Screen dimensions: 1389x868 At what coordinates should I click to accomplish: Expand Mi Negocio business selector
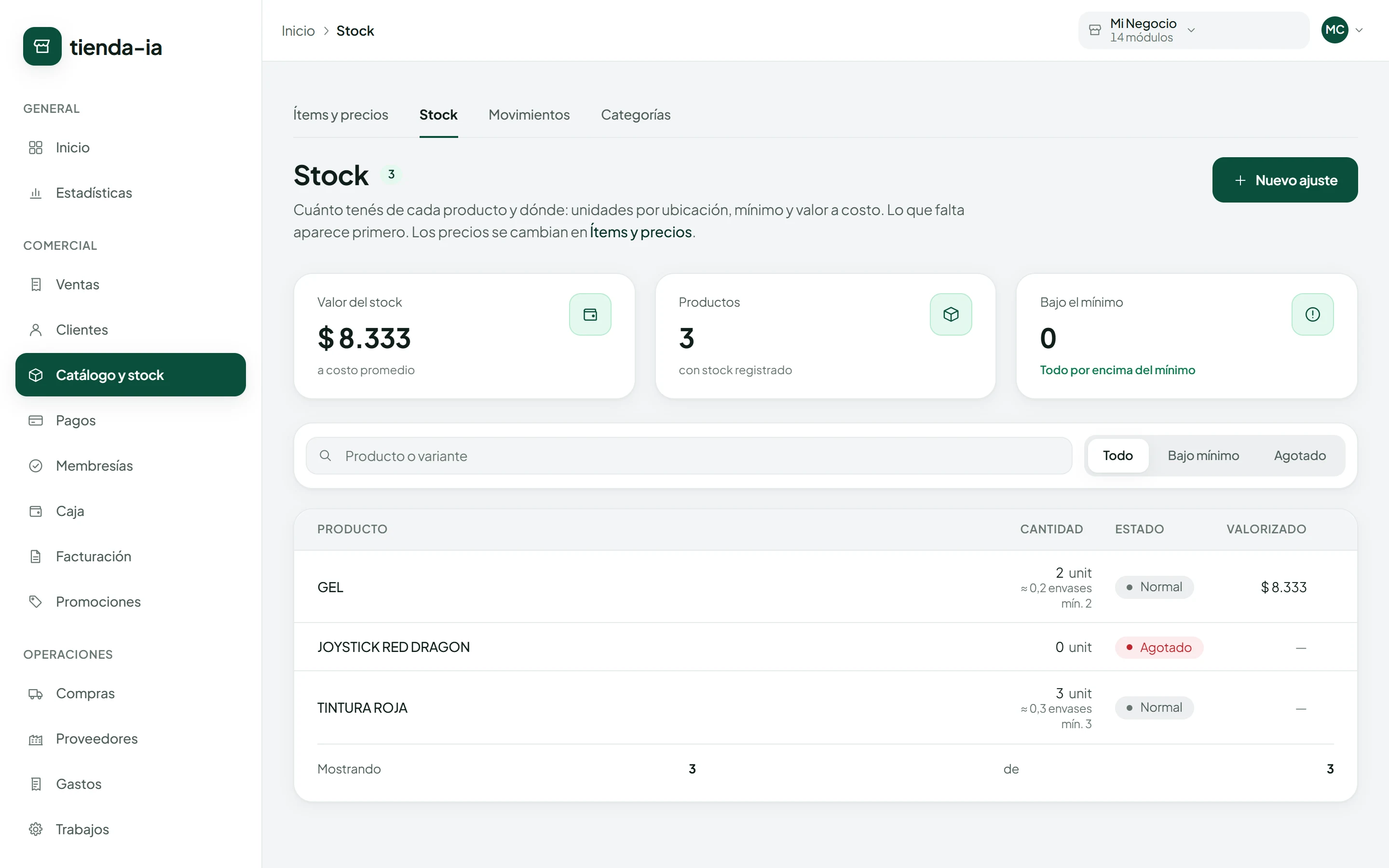pos(1194,30)
